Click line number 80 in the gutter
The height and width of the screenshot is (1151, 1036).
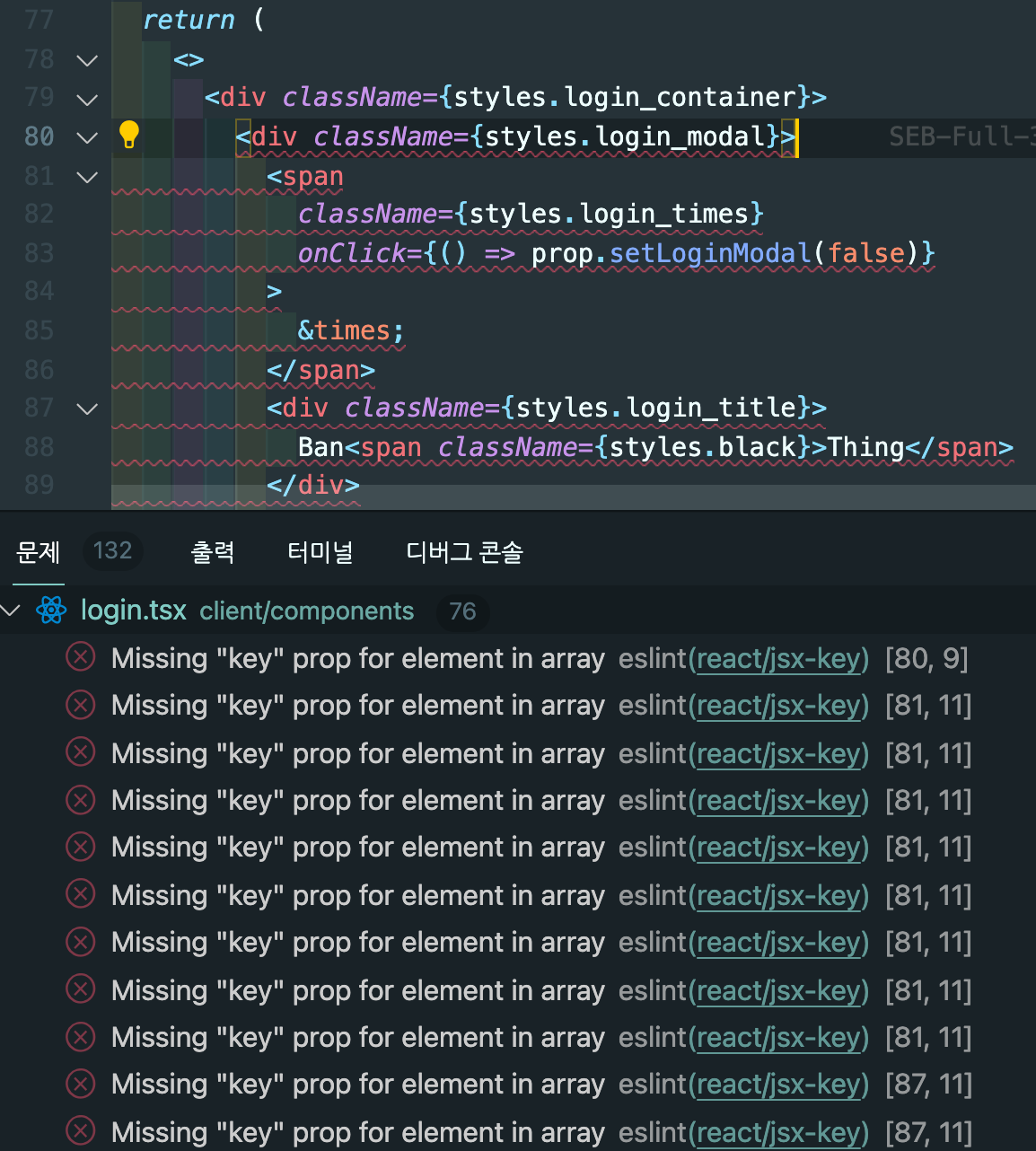(40, 136)
